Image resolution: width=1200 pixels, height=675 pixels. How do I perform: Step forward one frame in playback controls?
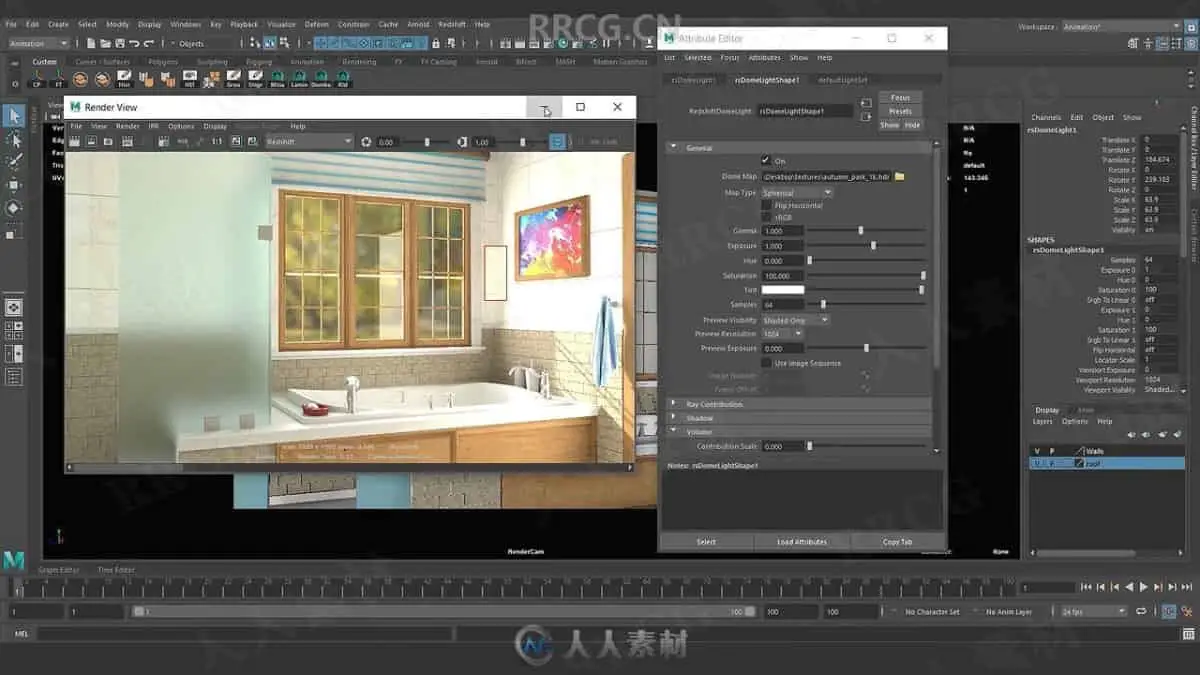click(1158, 587)
